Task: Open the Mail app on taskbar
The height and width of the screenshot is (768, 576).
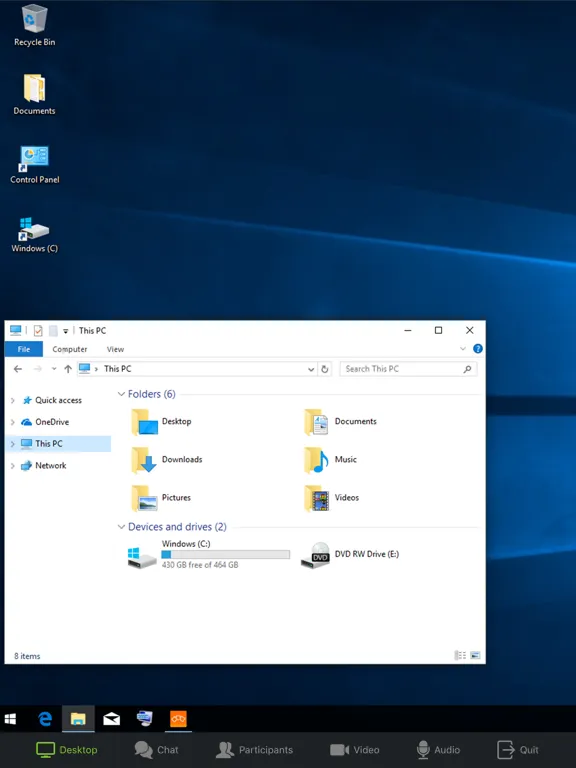Action: 112,719
